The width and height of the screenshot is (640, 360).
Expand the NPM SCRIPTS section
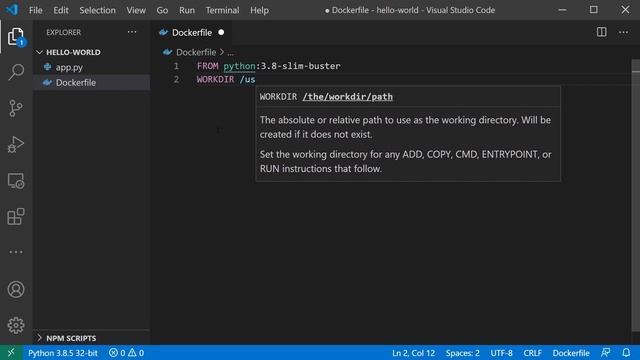[x=71, y=338]
